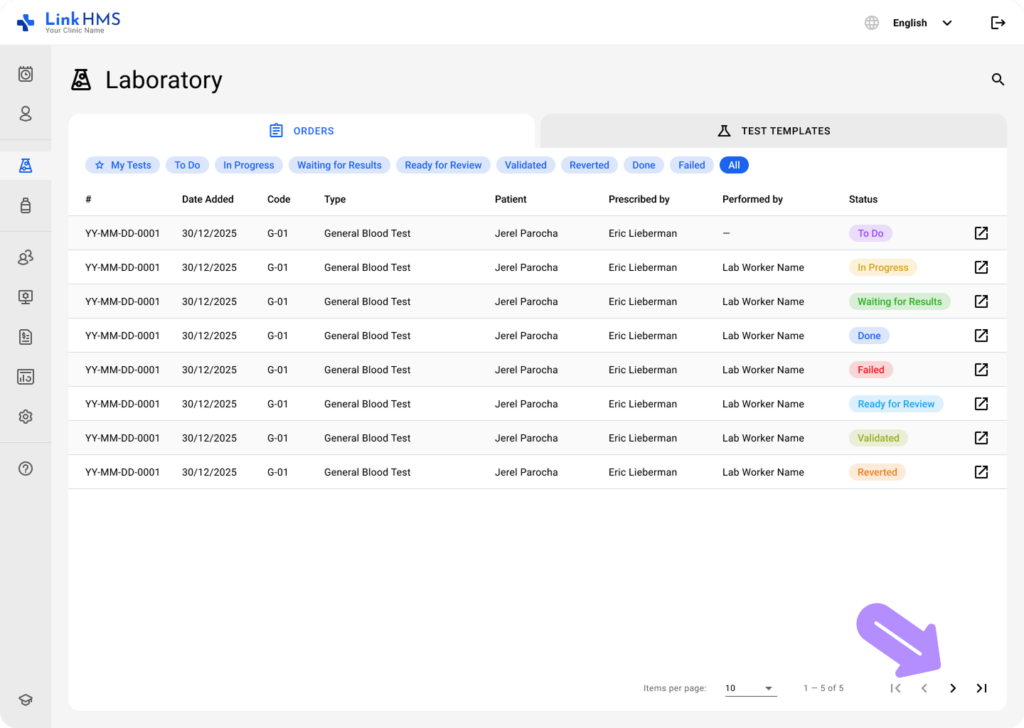Toggle the Waiting for Results filter chip
The width and height of the screenshot is (1024, 728).
click(x=340, y=165)
